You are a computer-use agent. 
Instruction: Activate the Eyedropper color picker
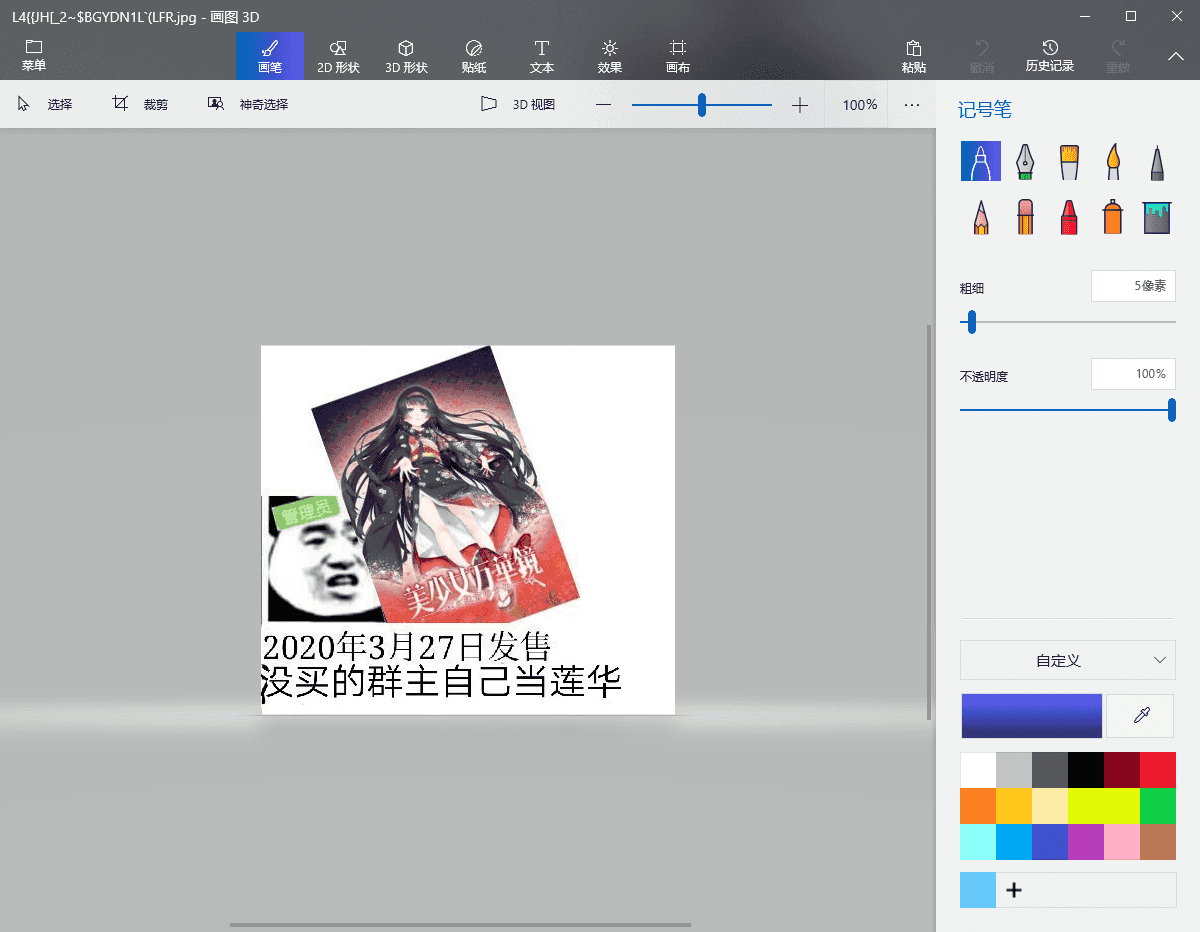pos(1140,715)
